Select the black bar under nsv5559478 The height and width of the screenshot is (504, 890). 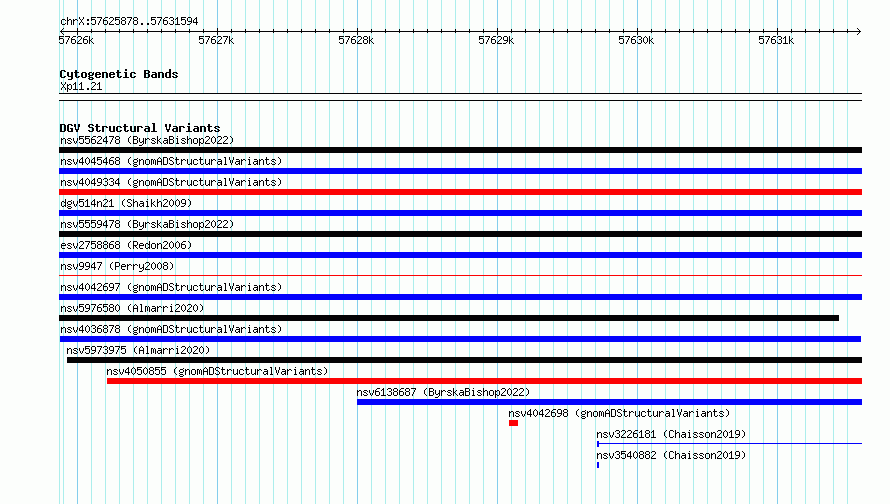(460, 234)
